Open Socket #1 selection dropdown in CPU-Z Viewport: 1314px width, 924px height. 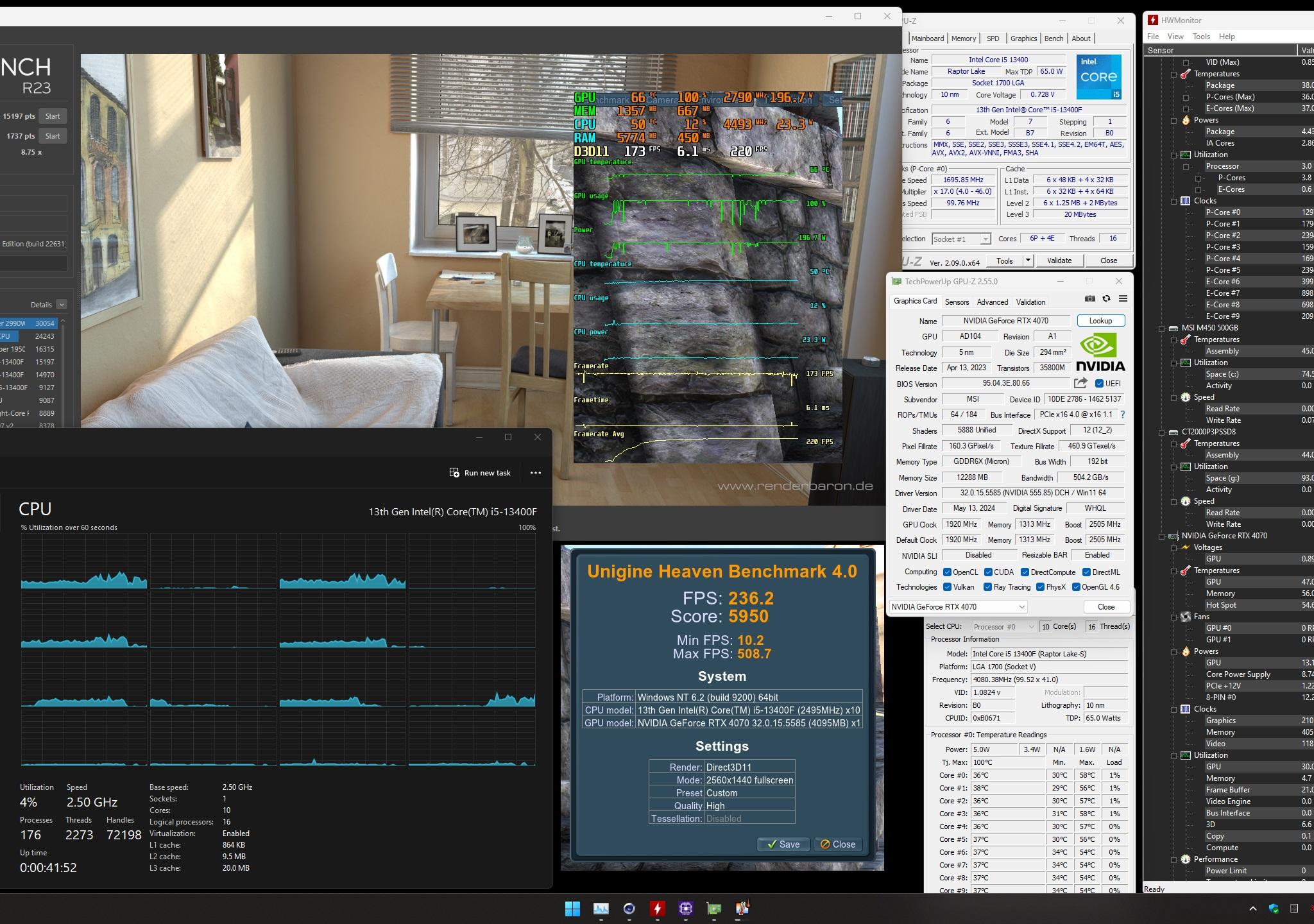pos(961,239)
